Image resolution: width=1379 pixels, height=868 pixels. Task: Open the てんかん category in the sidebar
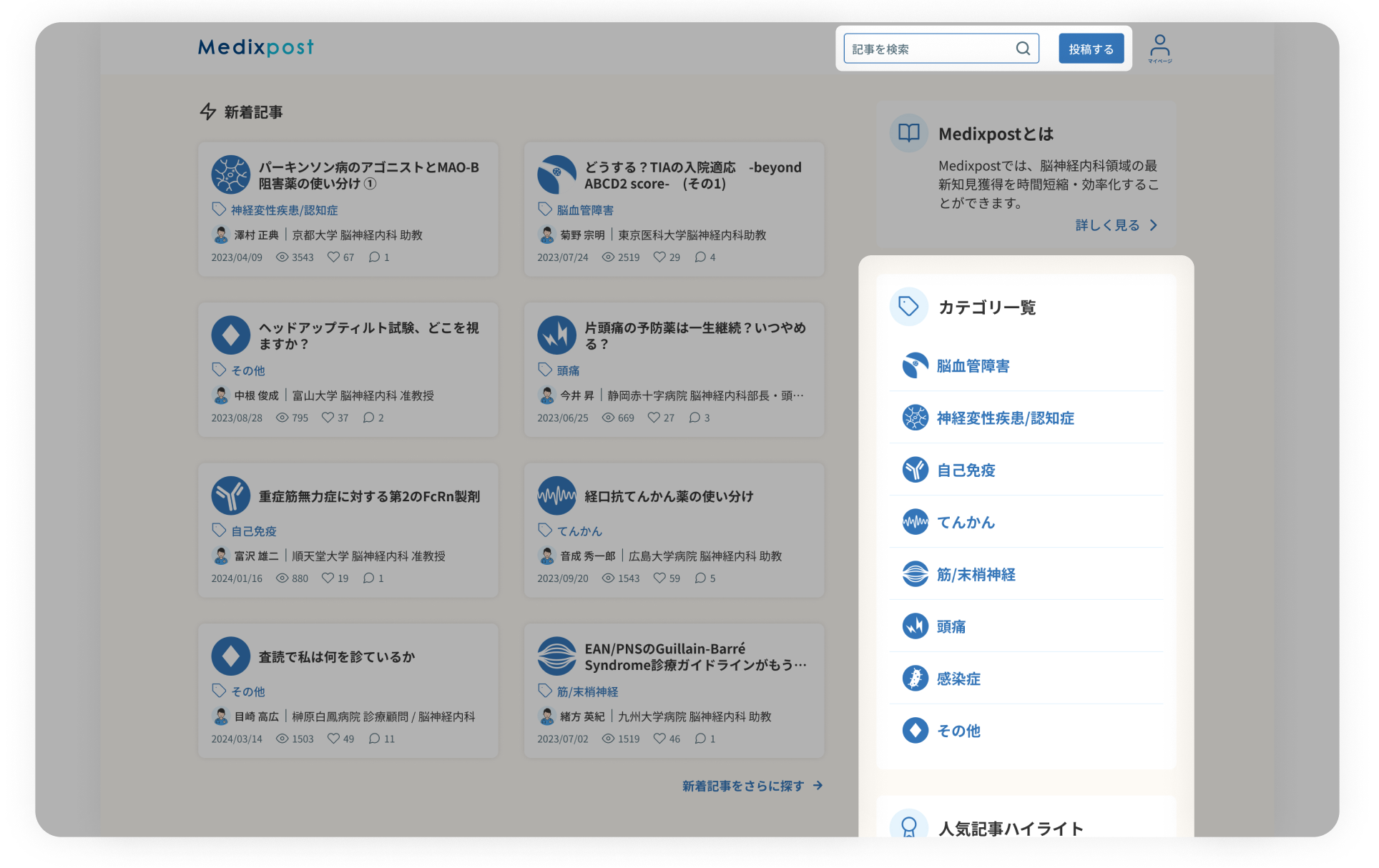(x=966, y=523)
